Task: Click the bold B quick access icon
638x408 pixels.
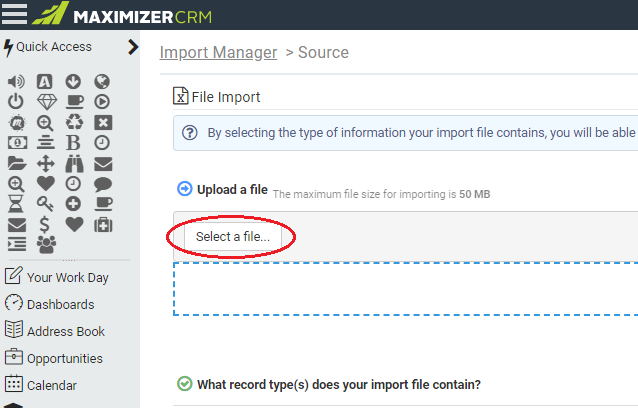Action: pos(73,143)
